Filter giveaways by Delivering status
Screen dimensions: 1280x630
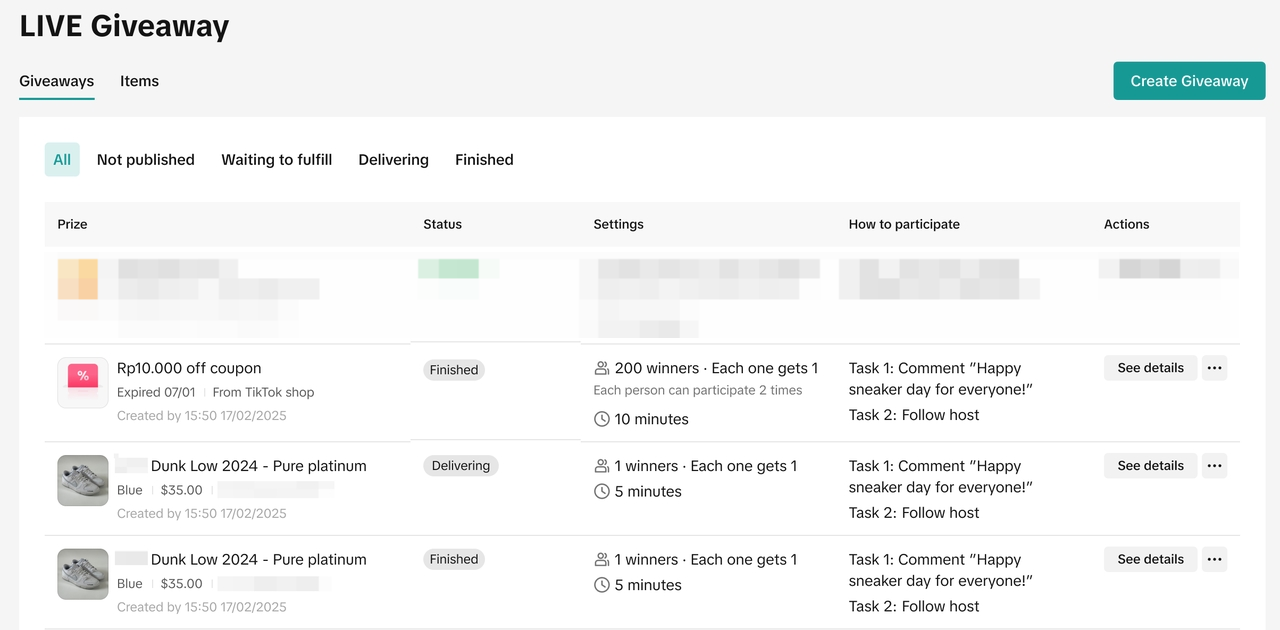[x=393, y=160]
